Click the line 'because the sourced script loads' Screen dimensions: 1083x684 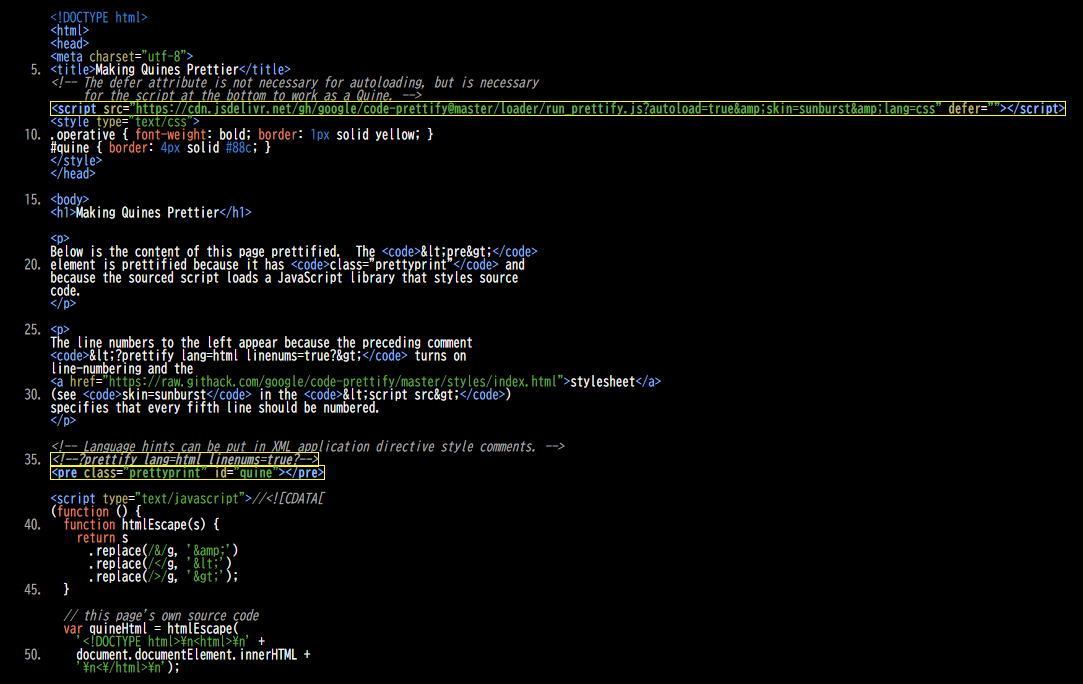[x=284, y=278]
